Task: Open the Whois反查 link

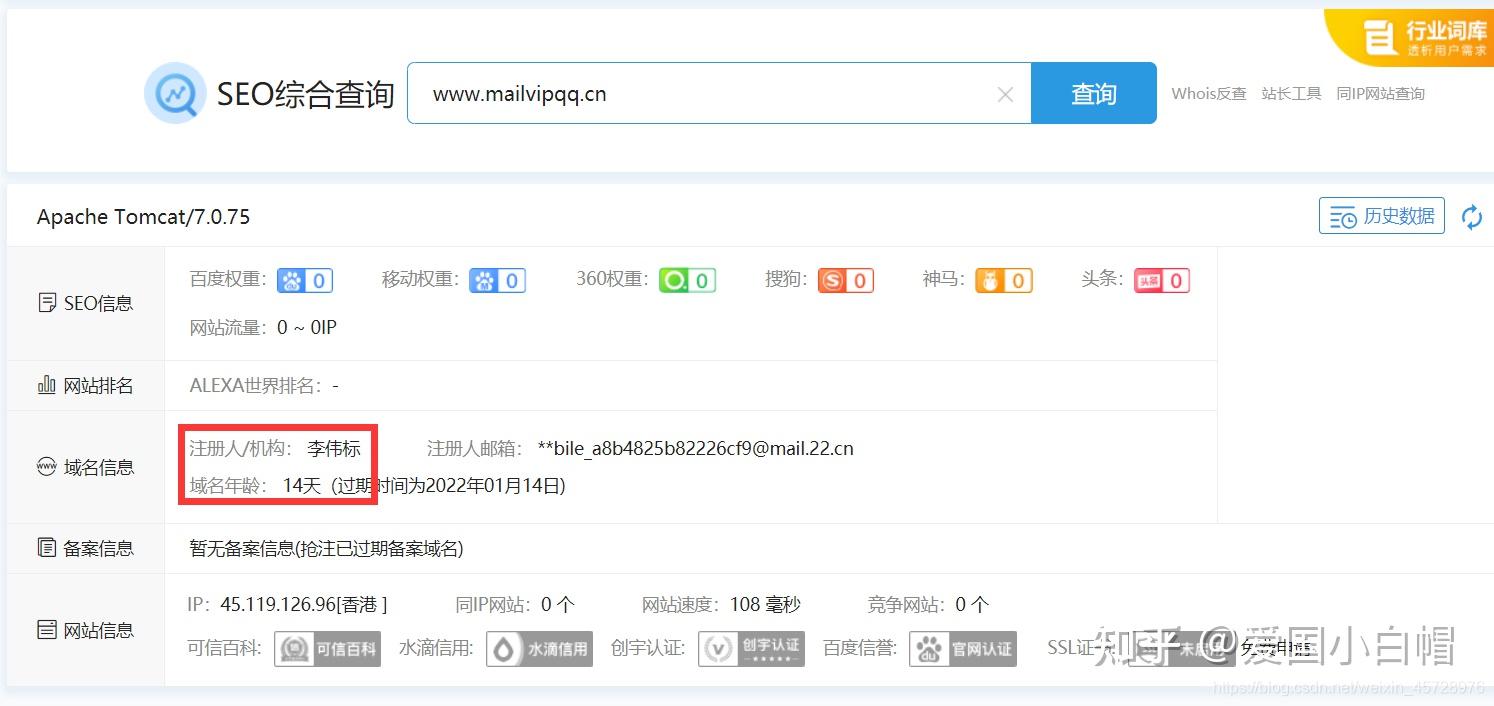Action: click(x=1209, y=93)
